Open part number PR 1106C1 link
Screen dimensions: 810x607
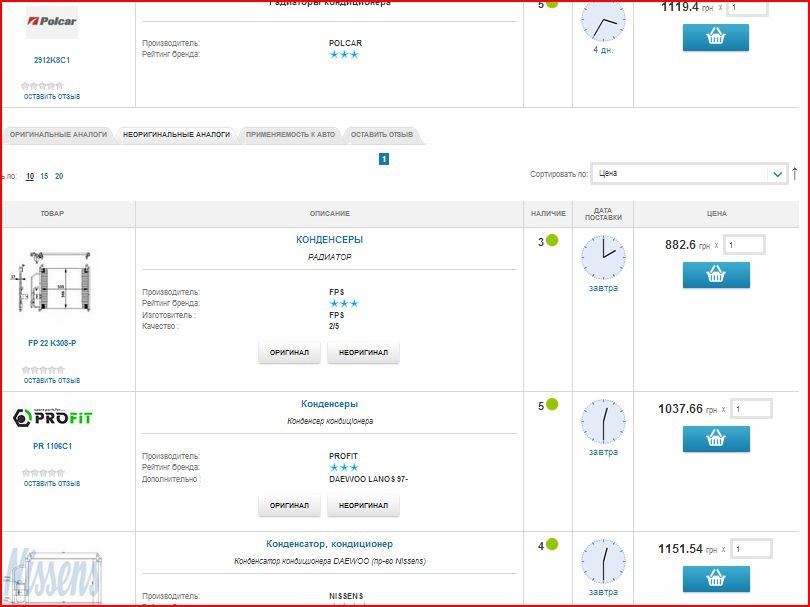[52, 446]
